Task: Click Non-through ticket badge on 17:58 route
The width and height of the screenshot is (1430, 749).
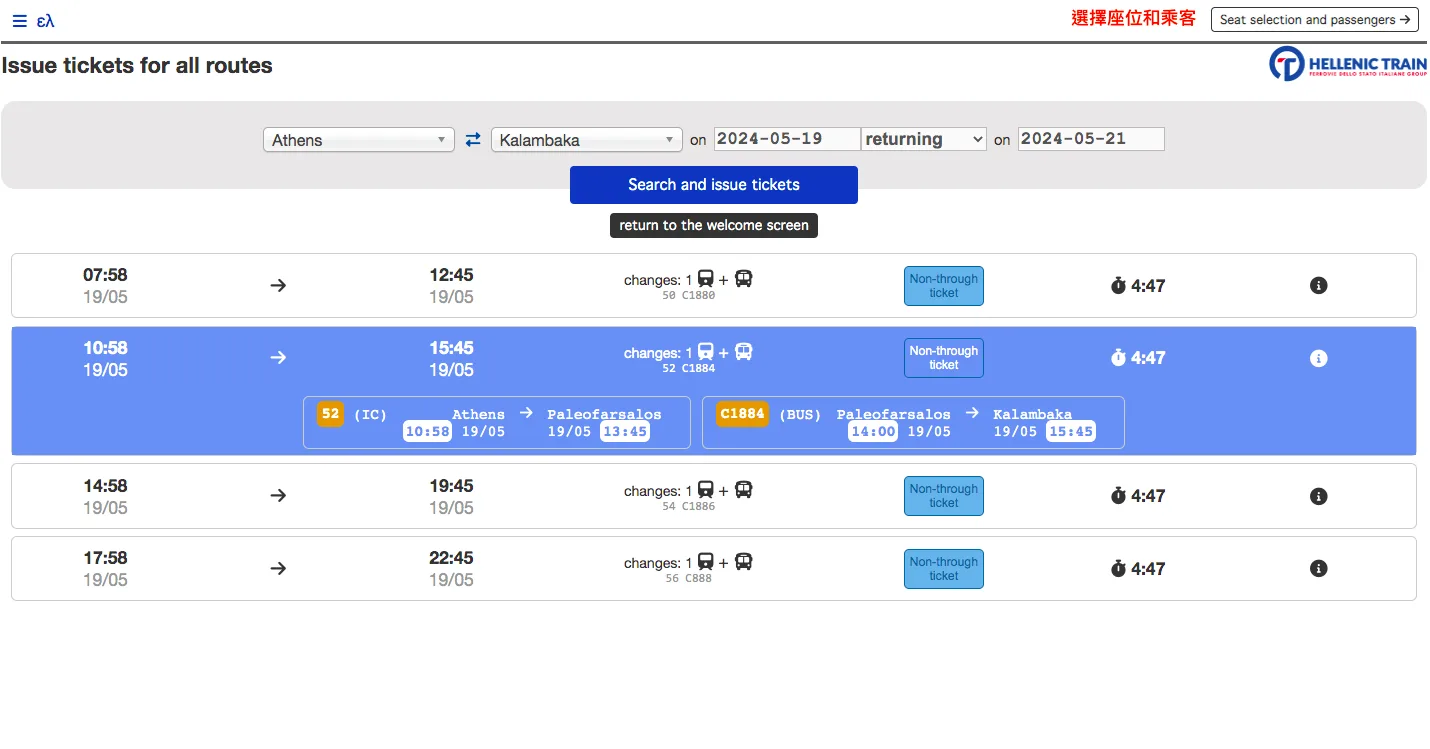Action: pyautogui.click(x=943, y=569)
